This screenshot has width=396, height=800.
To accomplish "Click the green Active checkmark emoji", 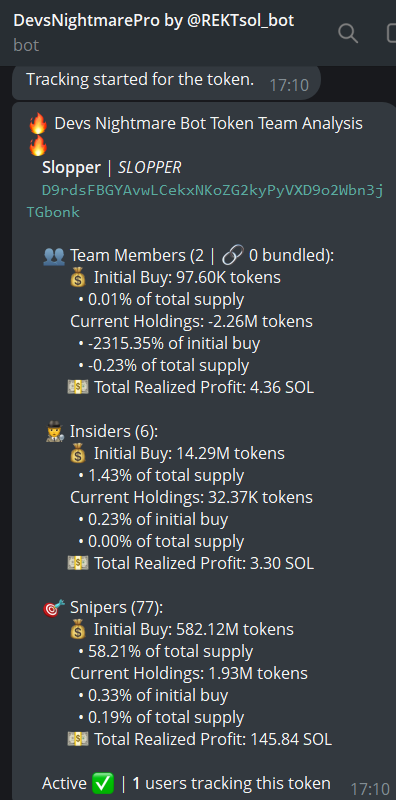I will tap(103, 783).
